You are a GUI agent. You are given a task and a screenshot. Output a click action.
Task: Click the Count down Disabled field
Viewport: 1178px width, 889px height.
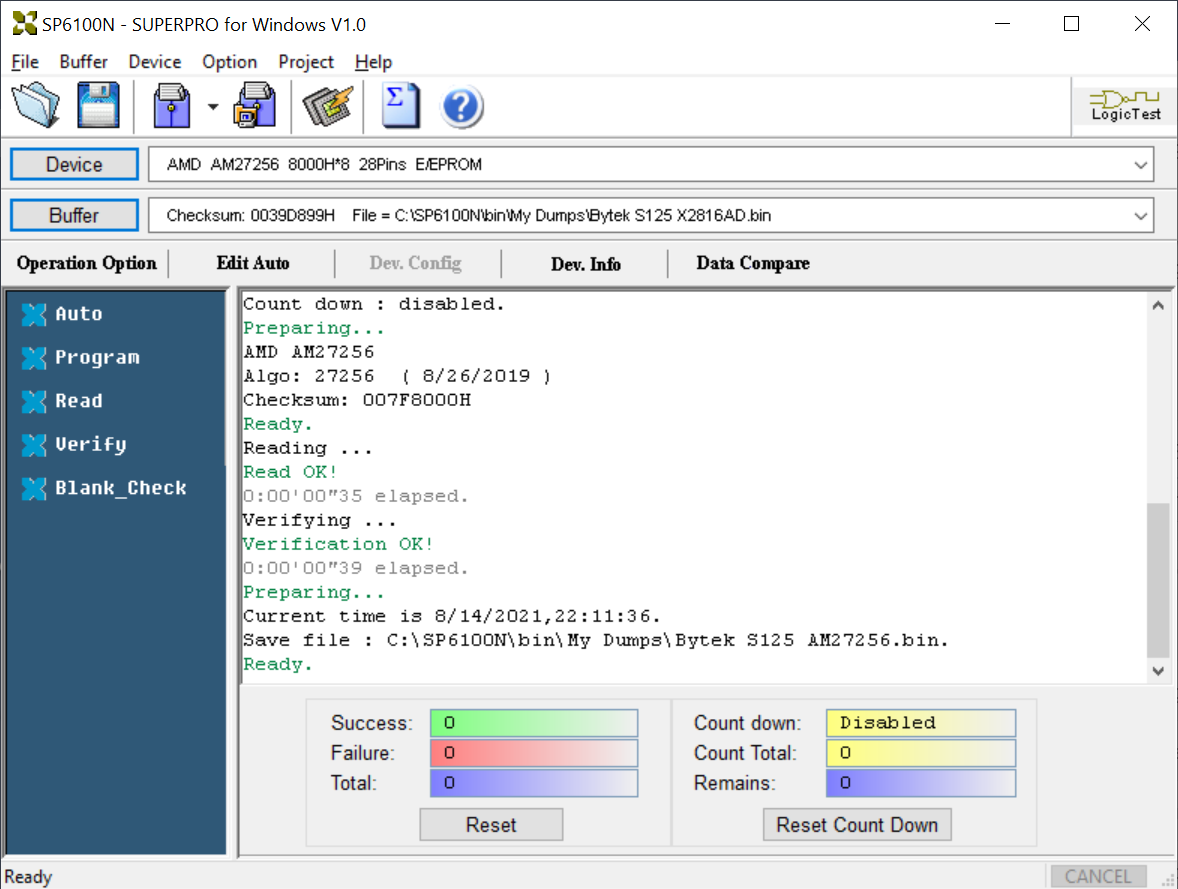tap(921, 723)
